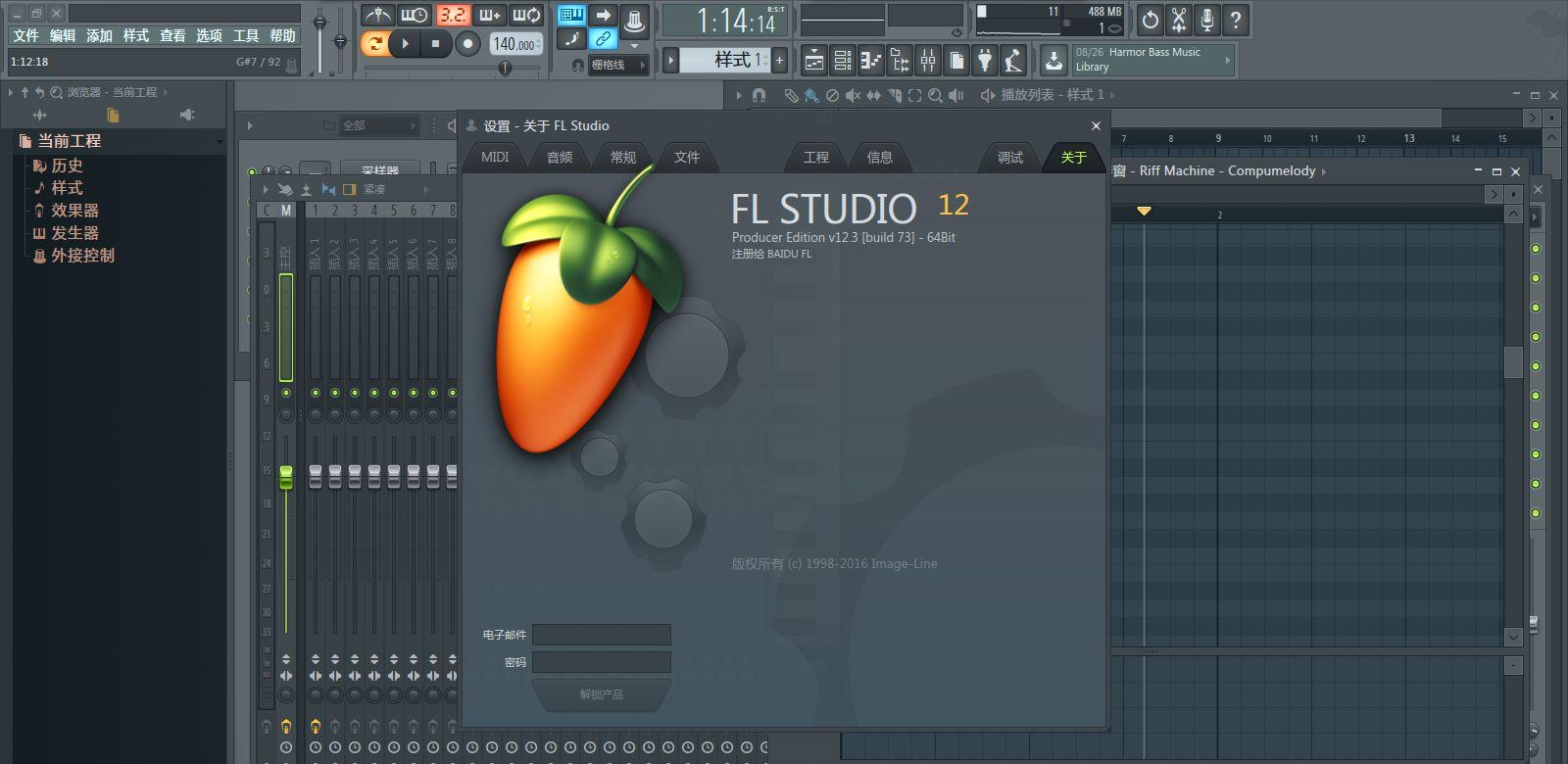Viewport: 1568px width, 764px height.
Task: Click the 电子邮件 email input field
Action: pyautogui.click(x=602, y=635)
